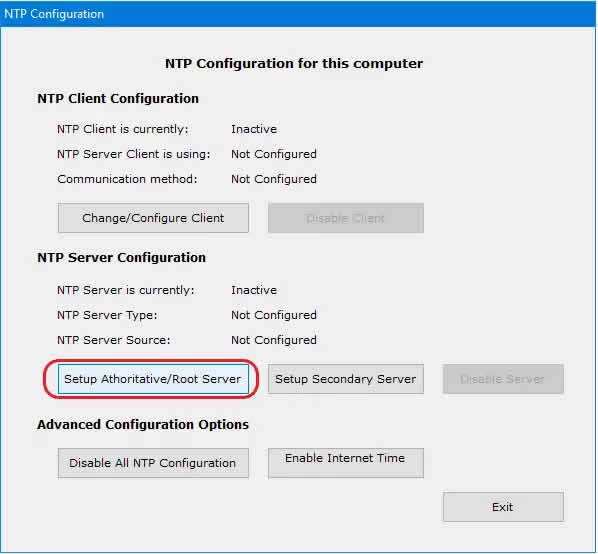
Task: Select the NTP Client Configuration heading
Action: pyautogui.click(x=118, y=98)
